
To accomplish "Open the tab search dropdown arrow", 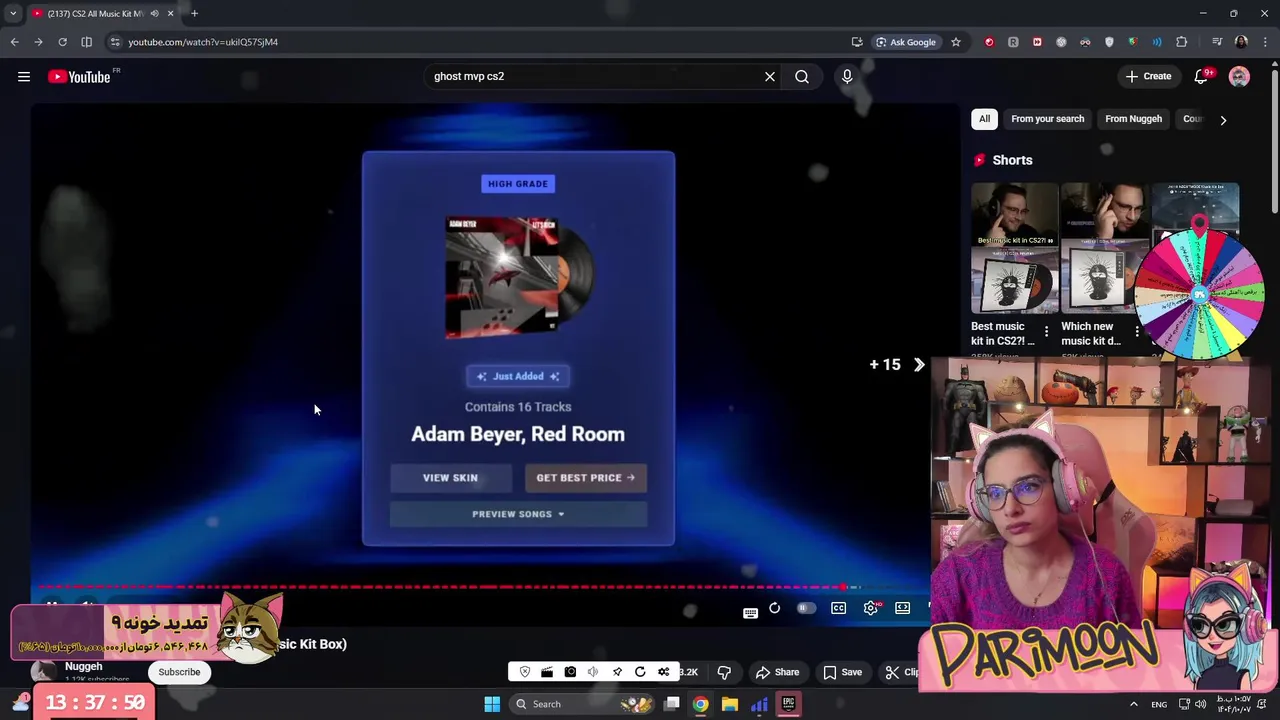I will point(13,13).
